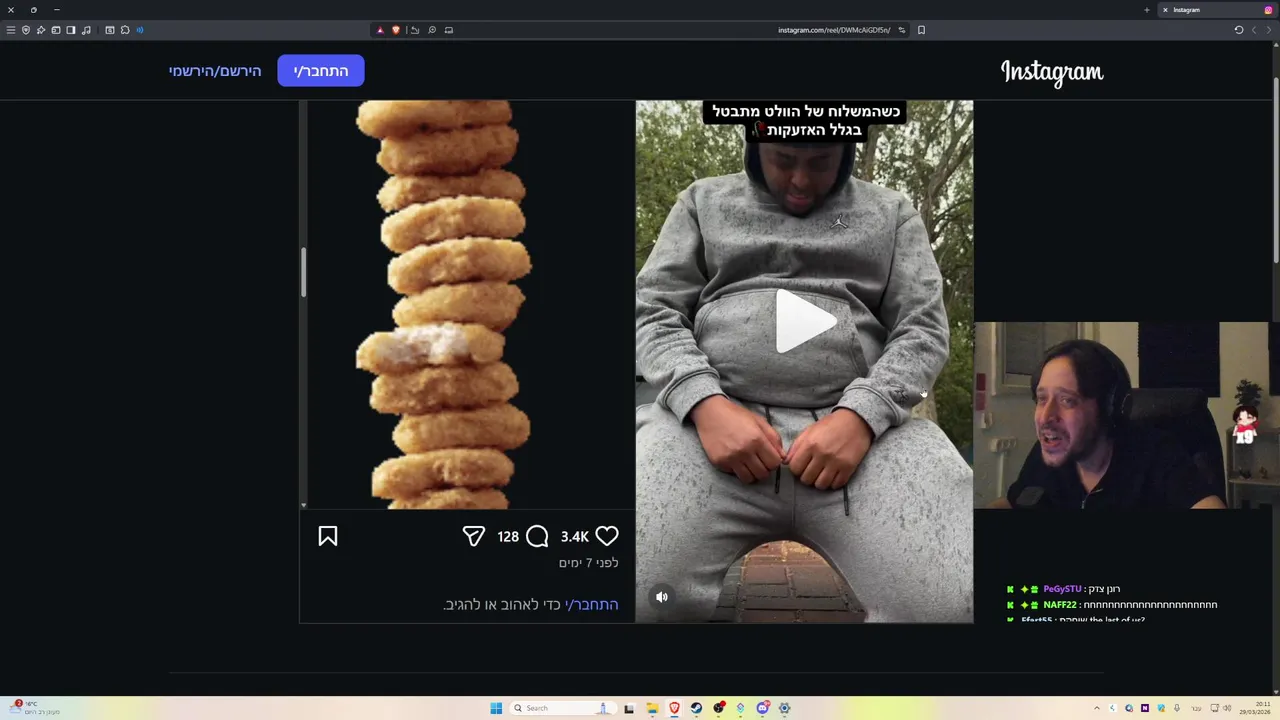The image size is (1280, 720).
Task: Open the browser hamburger menu
Action: 11,30
